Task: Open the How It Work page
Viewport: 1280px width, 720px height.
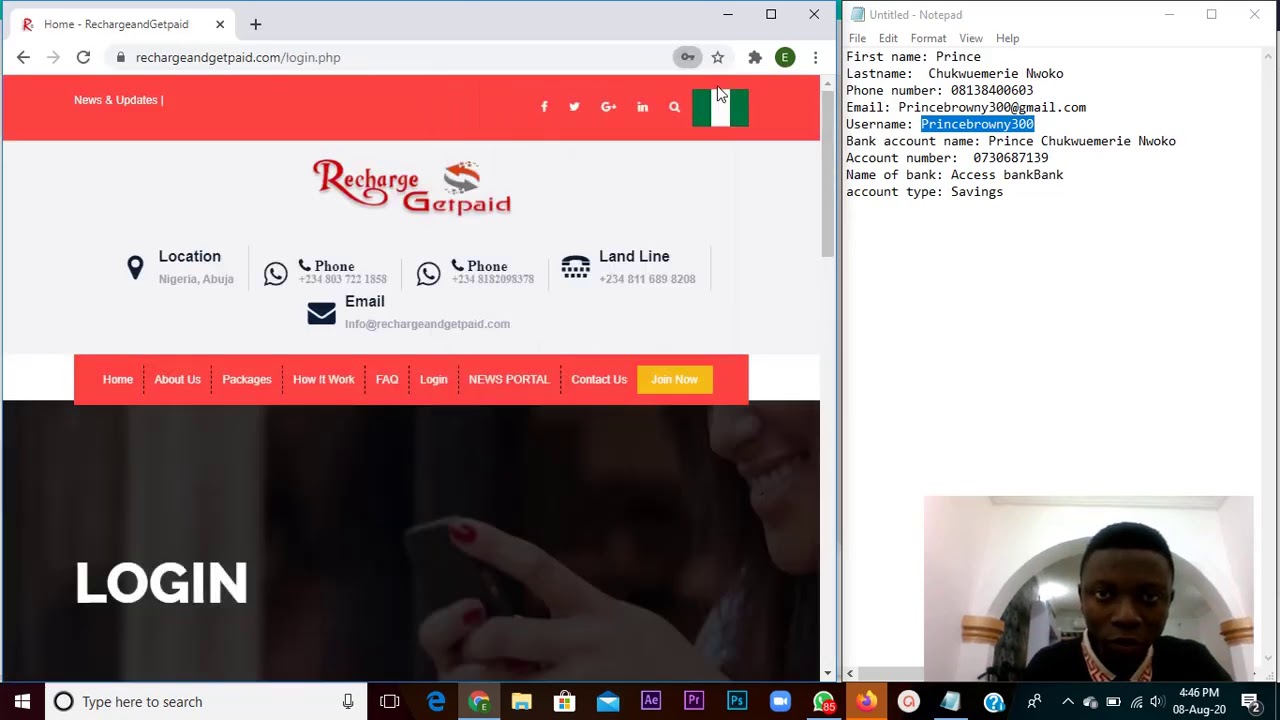Action: (323, 379)
